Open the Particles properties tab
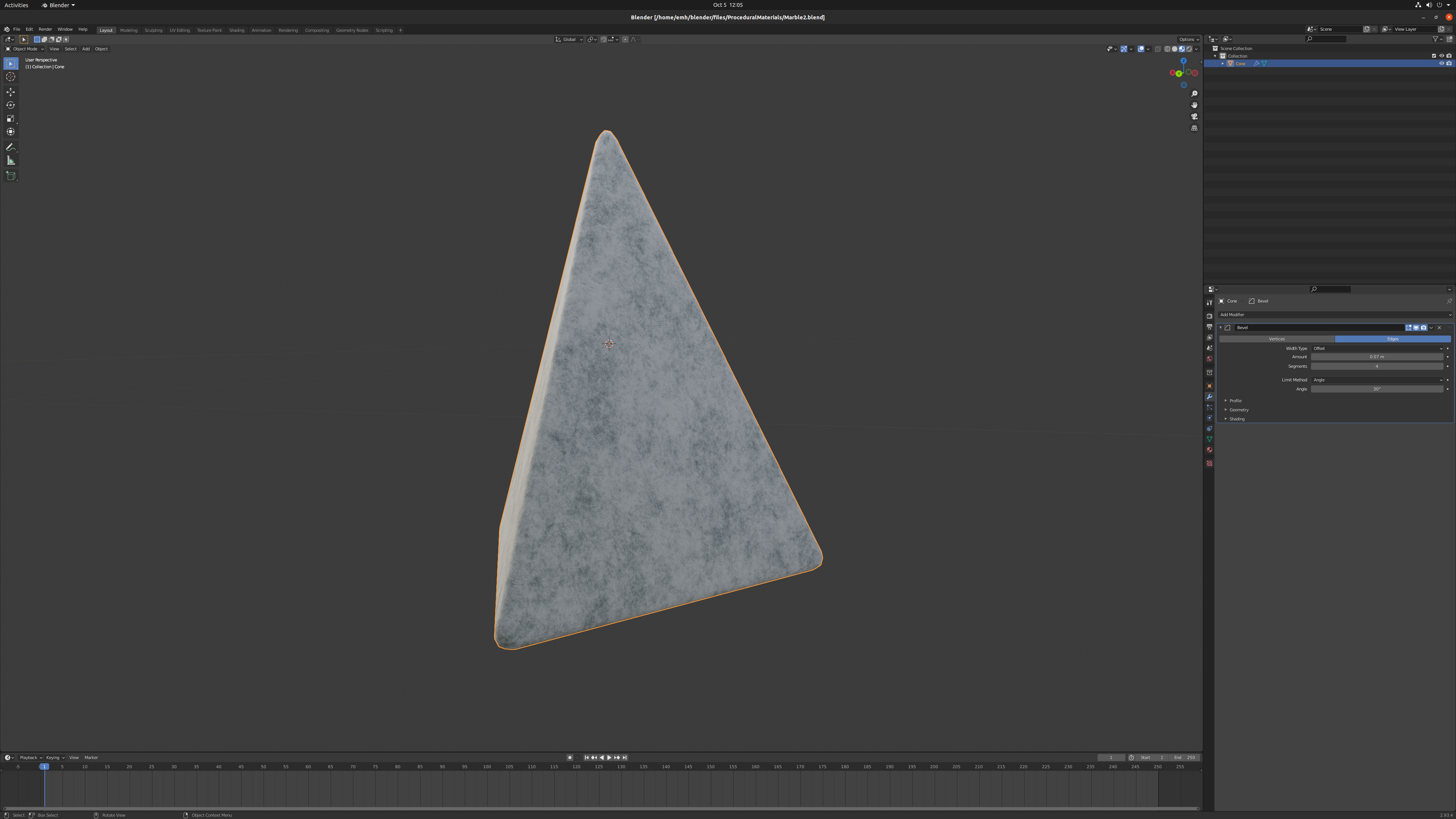1456x819 pixels. tap(1210, 408)
